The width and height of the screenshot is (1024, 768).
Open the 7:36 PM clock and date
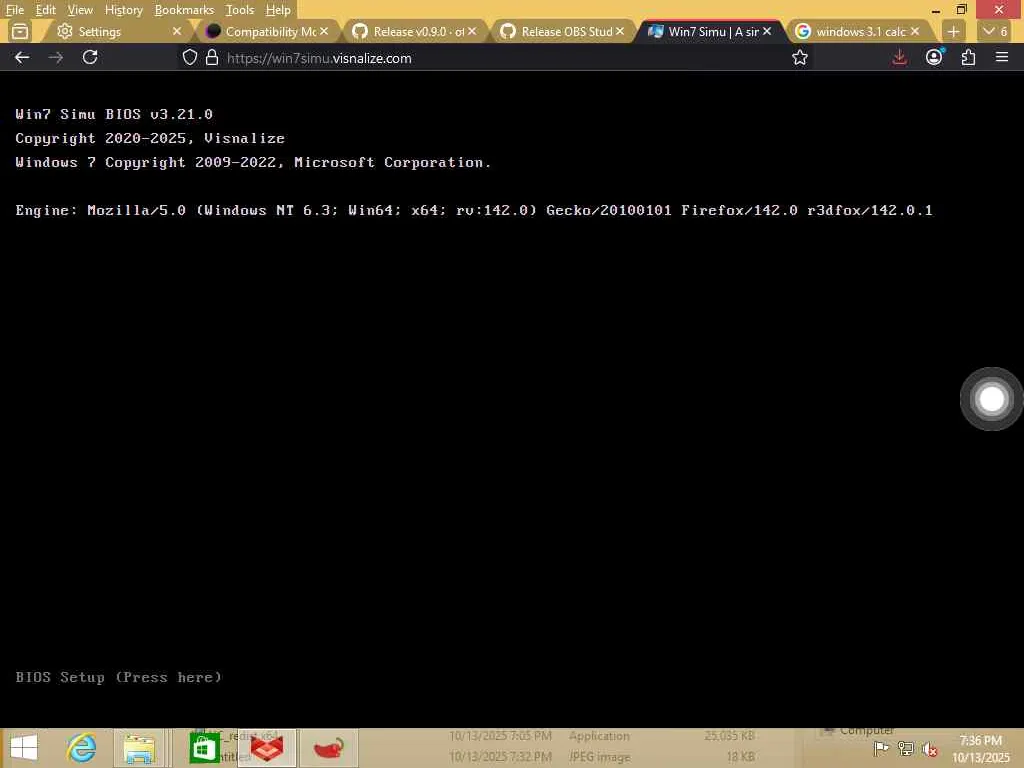[x=980, y=748]
